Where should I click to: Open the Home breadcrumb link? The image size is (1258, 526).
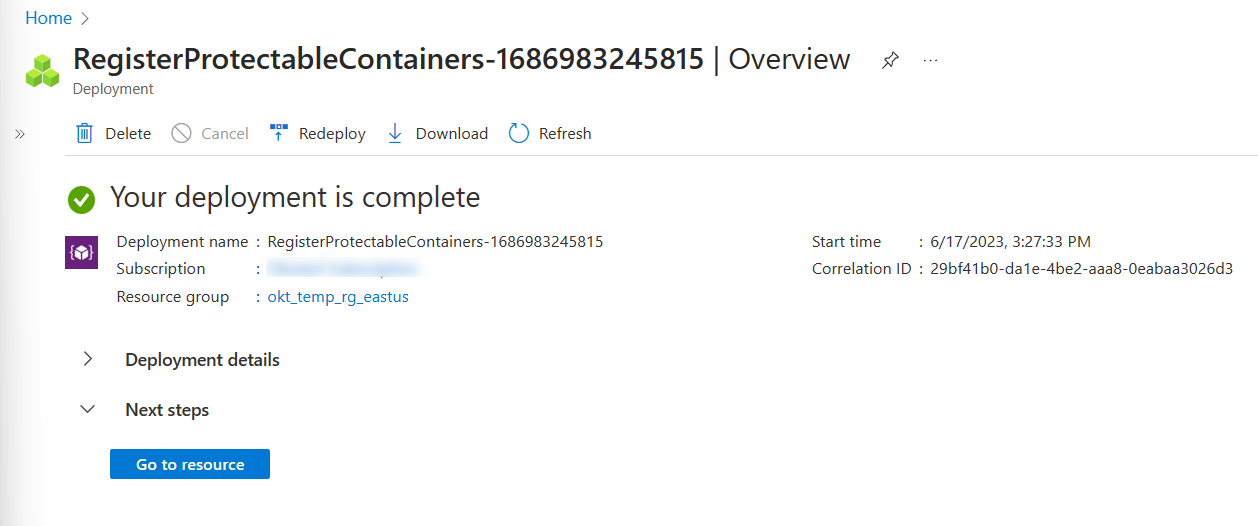pyautogui.click(x=48, y=18)
